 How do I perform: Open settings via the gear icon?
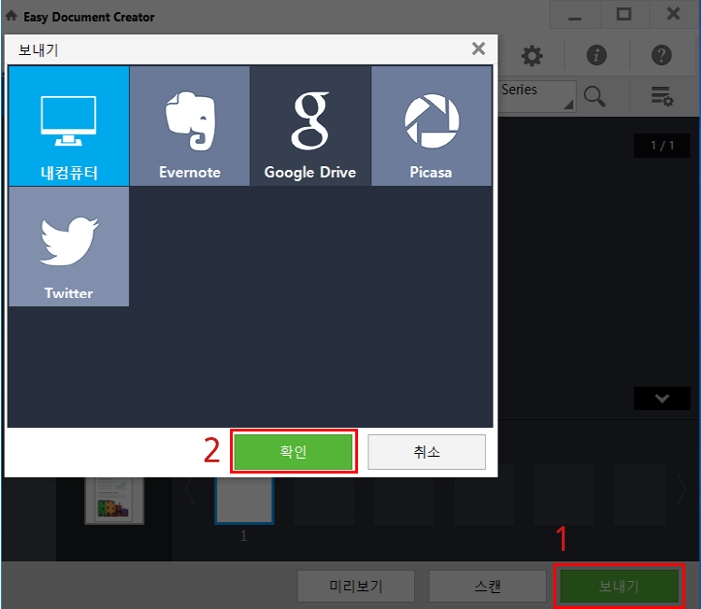click(532, 56)
